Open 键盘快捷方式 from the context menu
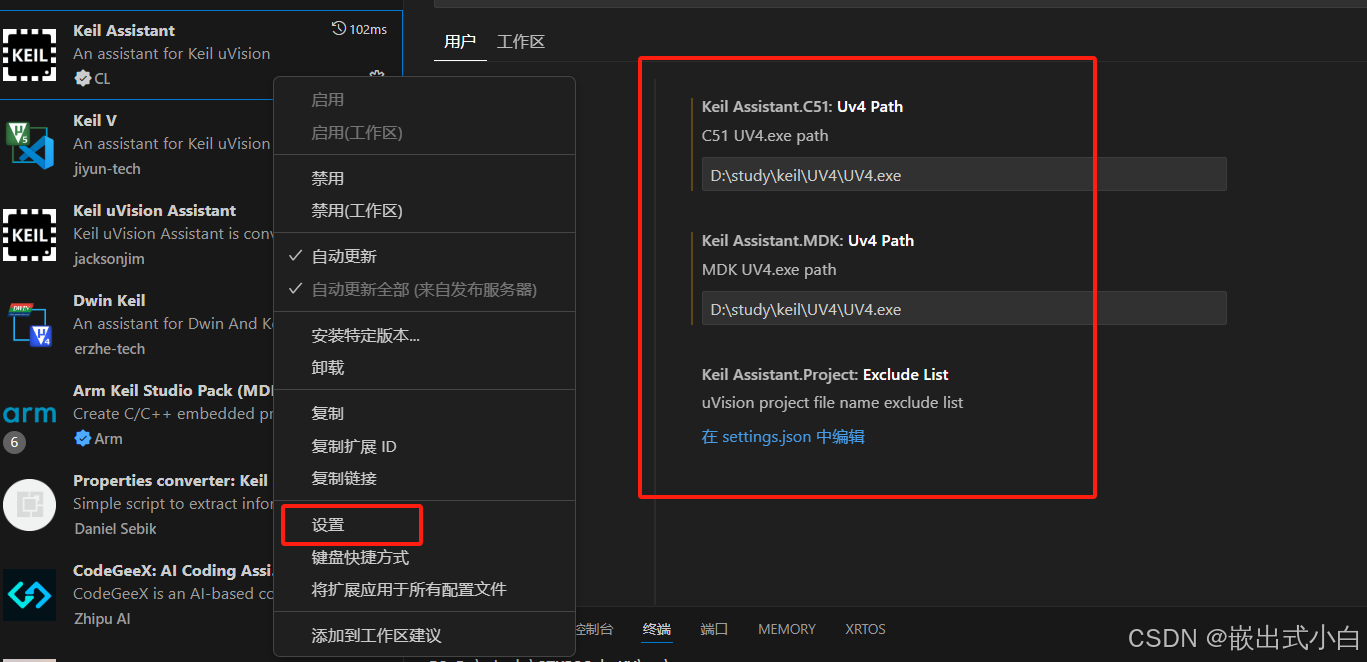Screen dimensions: 1367x662 [x=424, y=557]
